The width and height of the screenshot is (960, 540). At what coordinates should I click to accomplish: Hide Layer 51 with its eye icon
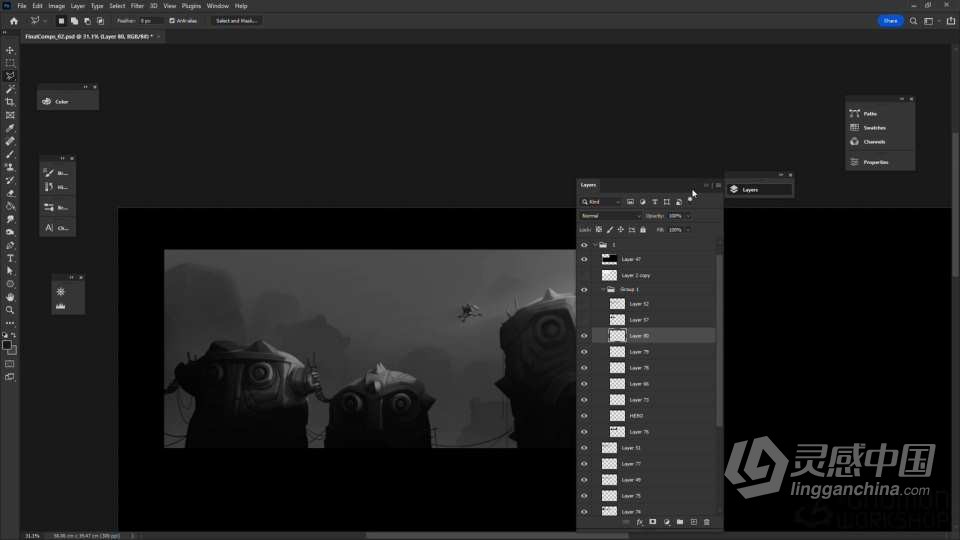point(584,448)
